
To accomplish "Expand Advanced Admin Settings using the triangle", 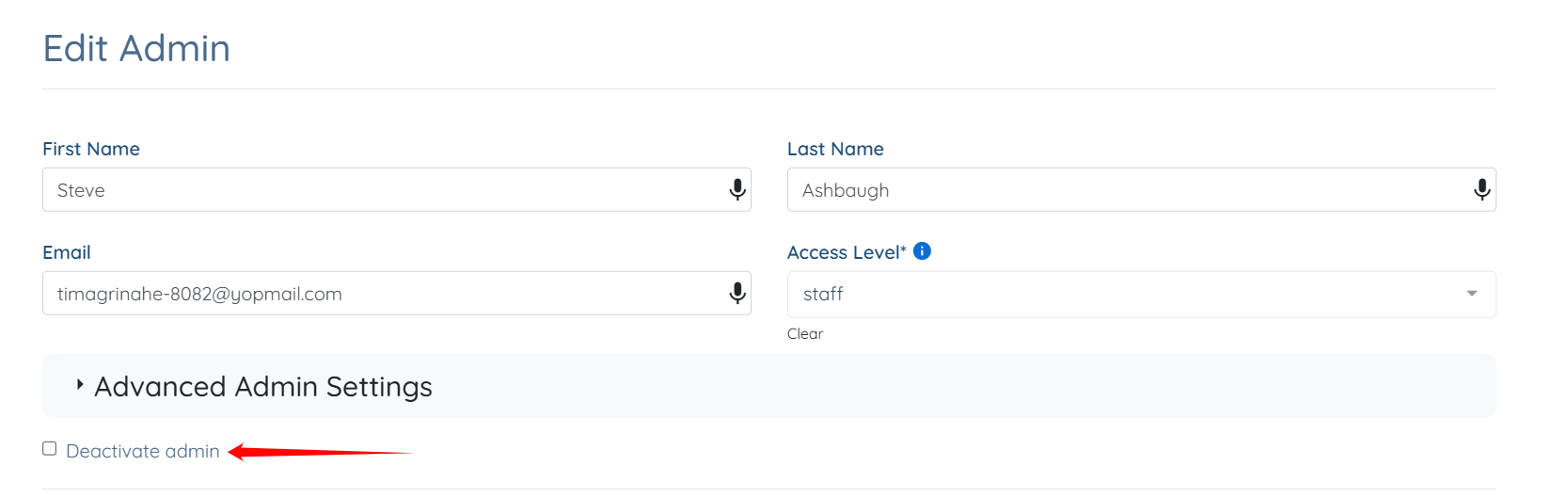I will (x=80, y=385).
